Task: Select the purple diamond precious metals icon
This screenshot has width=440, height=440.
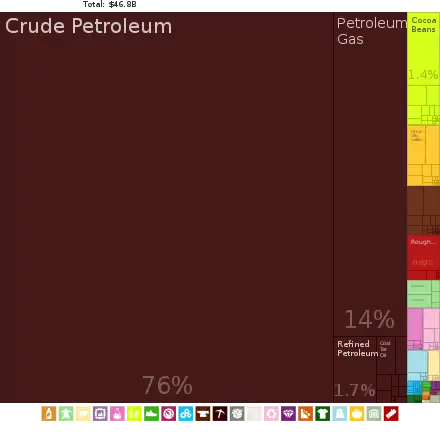Action: (288, 414)
